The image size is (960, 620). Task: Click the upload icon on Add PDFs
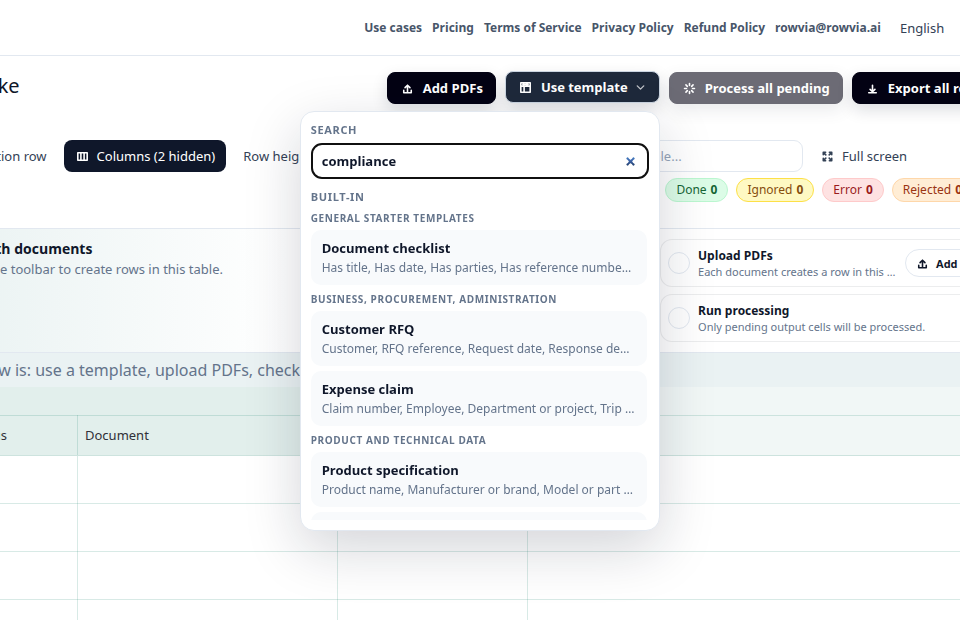coord(407,89)
